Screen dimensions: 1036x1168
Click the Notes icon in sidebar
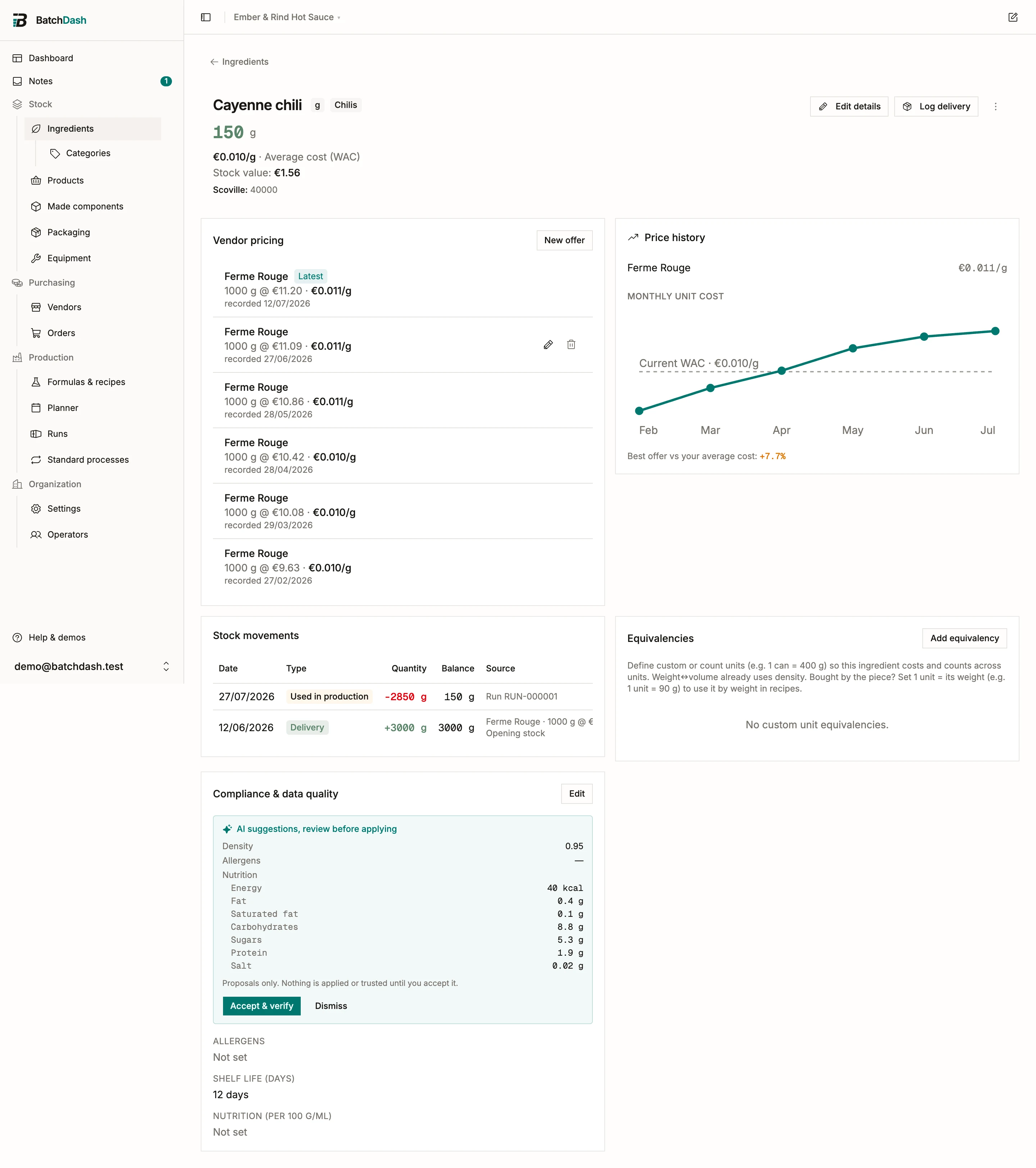(x=18, y=81)
